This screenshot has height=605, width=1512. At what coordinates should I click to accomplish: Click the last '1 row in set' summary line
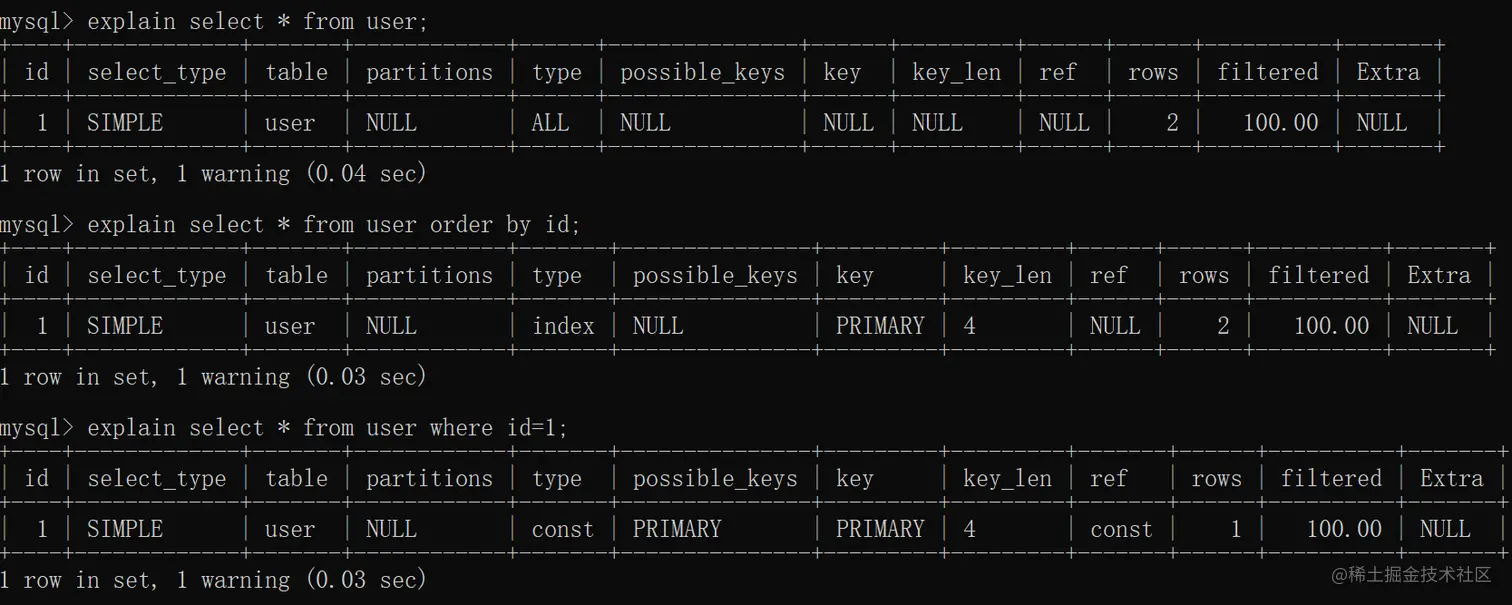(213, 579)
